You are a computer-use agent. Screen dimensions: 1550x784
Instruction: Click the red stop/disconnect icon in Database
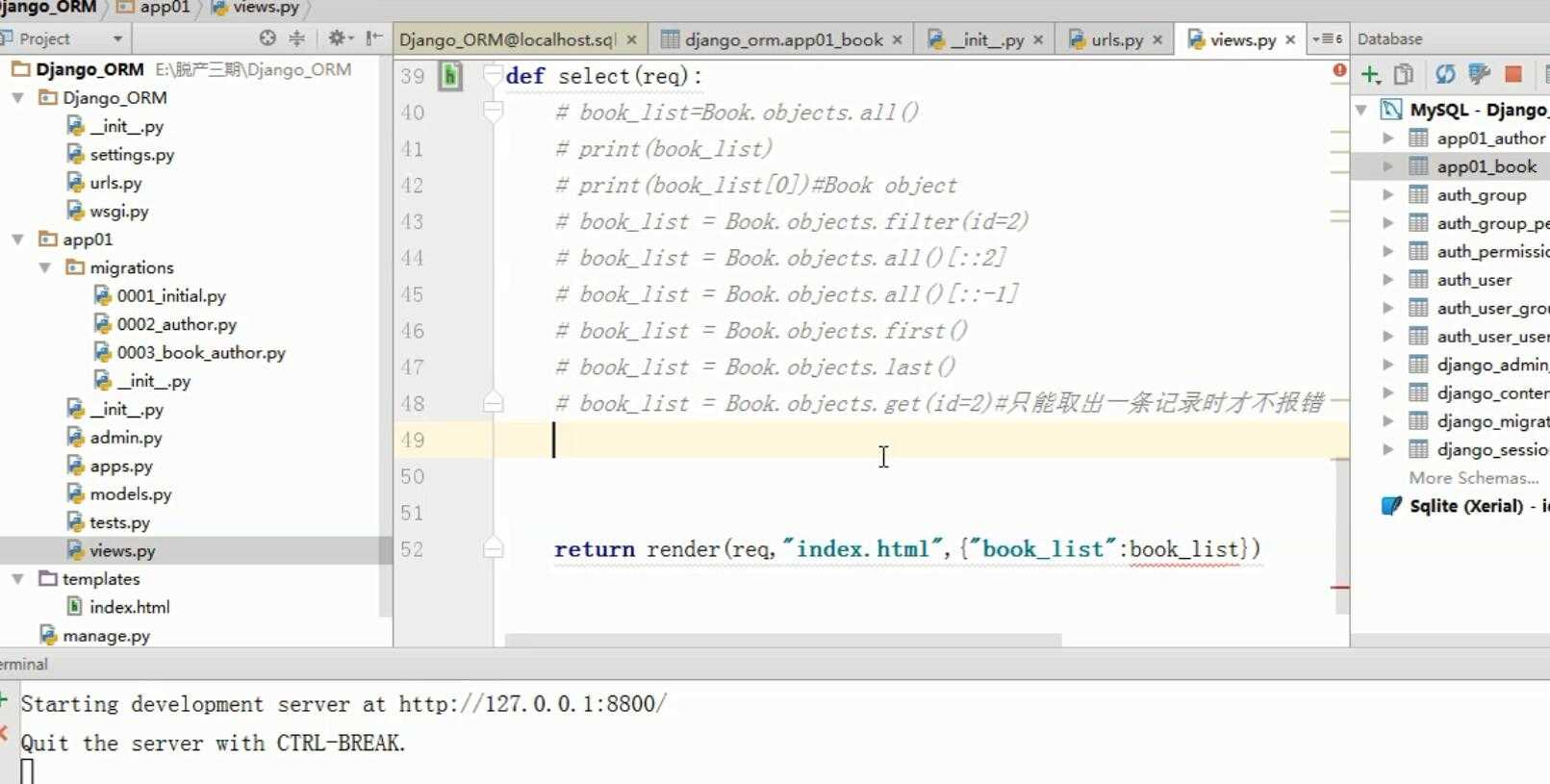(x=1513, y=74)
